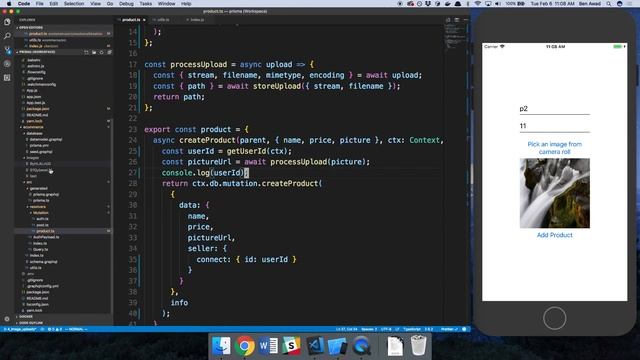Open post.ts in the Mutation folder

pos(42,225)
